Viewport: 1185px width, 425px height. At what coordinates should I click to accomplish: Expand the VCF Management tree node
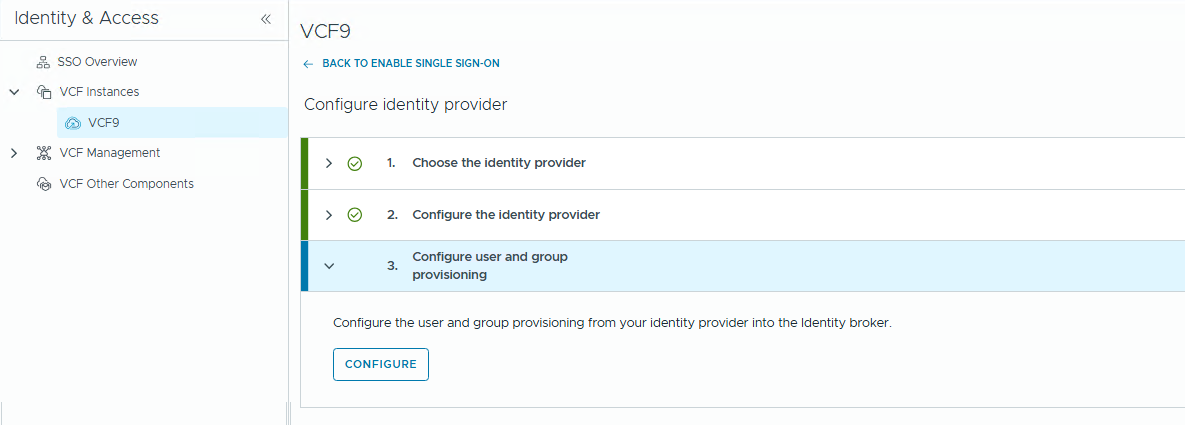[14, 153]
